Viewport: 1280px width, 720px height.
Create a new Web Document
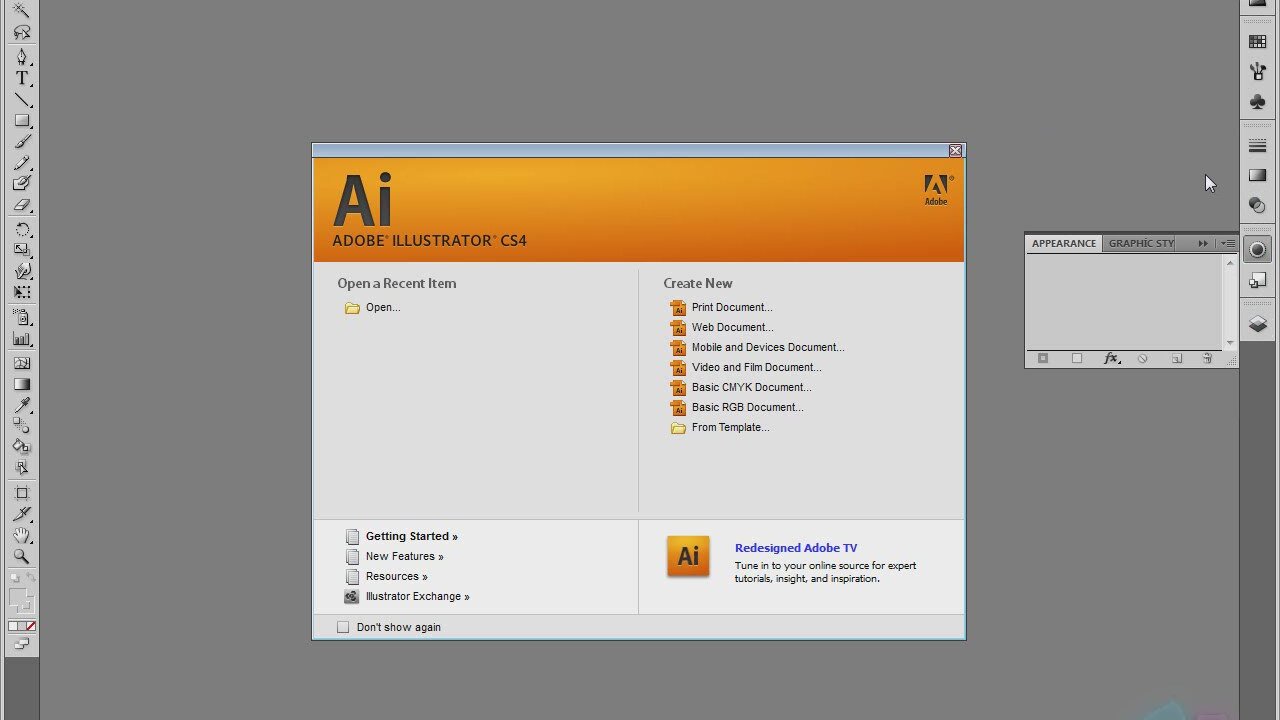tap(722, 327)
